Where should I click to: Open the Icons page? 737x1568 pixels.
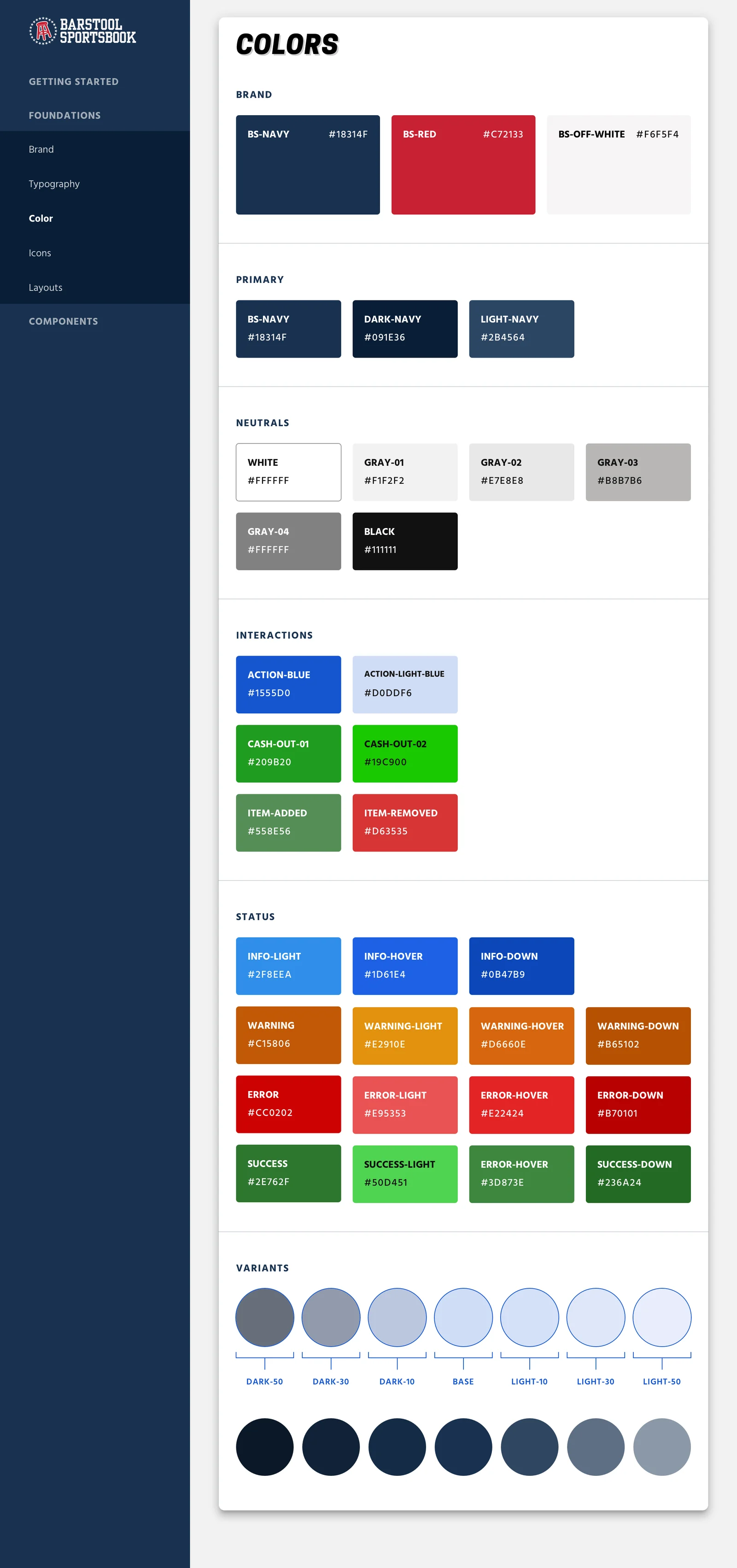40,253
